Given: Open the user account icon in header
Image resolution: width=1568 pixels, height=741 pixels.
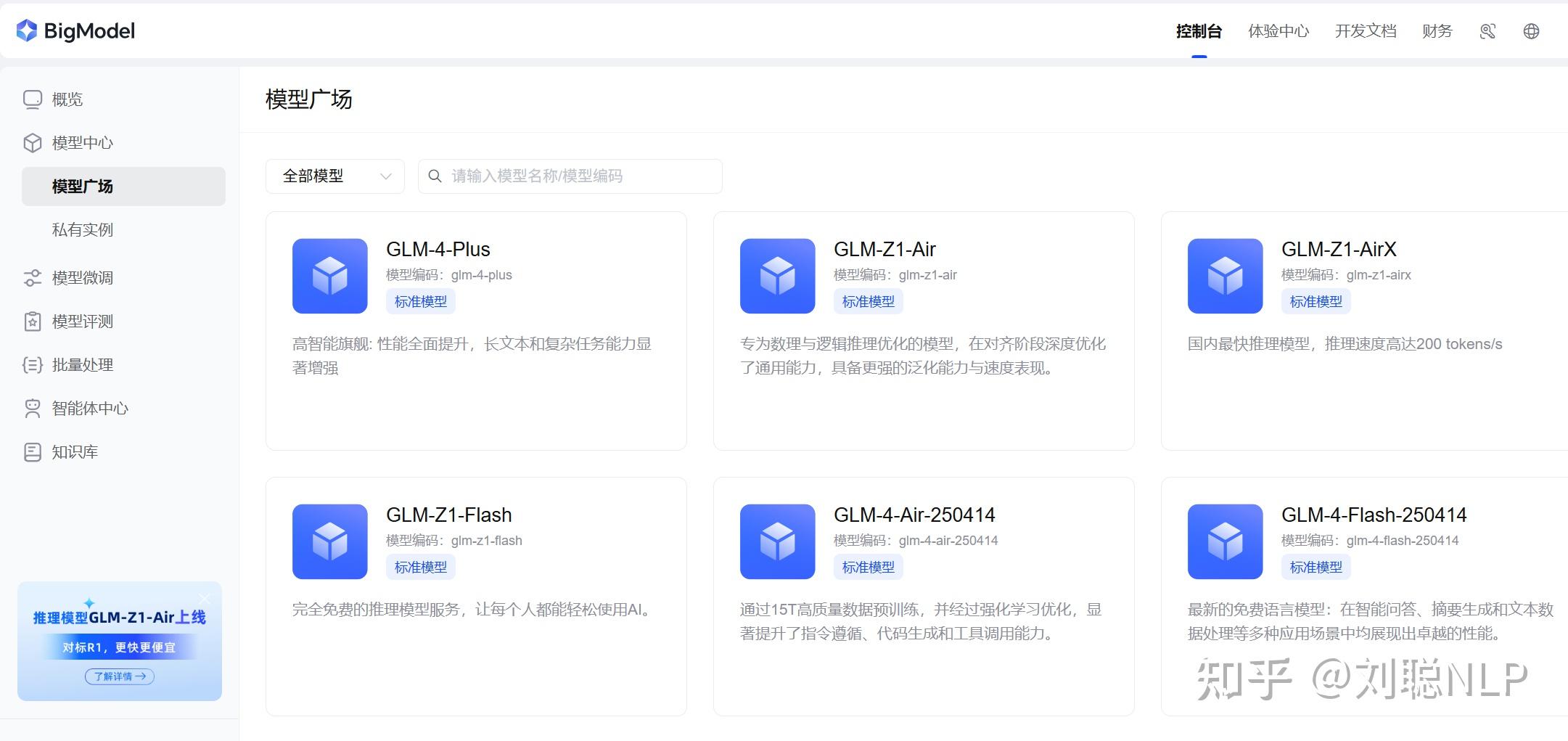Looking at the screenshot, I should (x=1487, y=31).
